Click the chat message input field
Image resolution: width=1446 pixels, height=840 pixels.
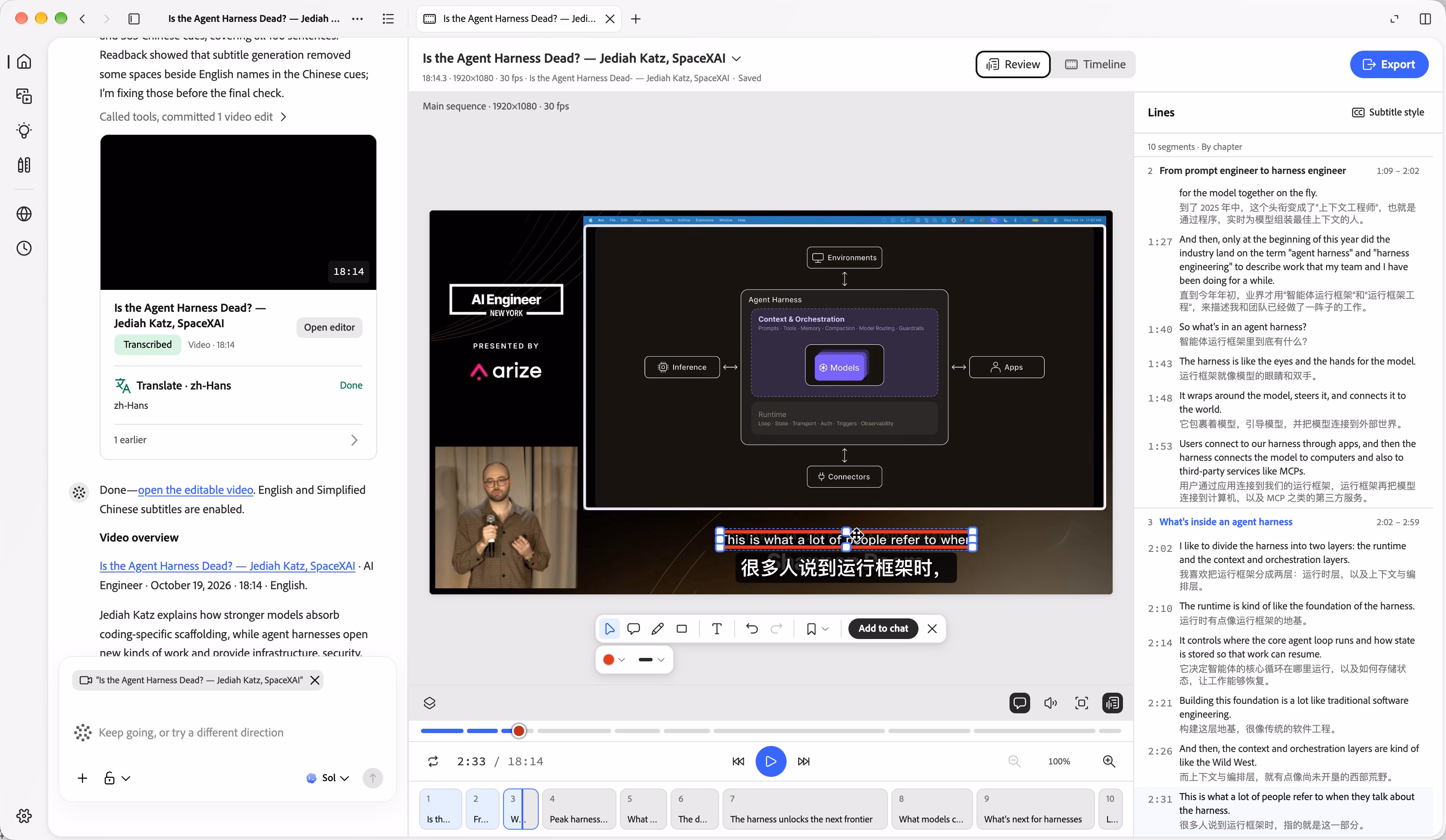[227, 733]
